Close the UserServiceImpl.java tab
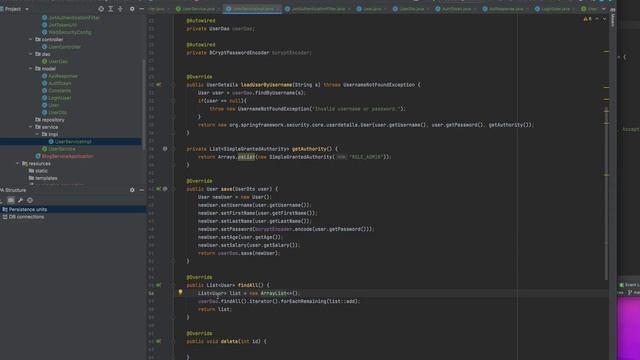This screenshot has width=640, height=360. pyautogui.click(x=278, y=9)
